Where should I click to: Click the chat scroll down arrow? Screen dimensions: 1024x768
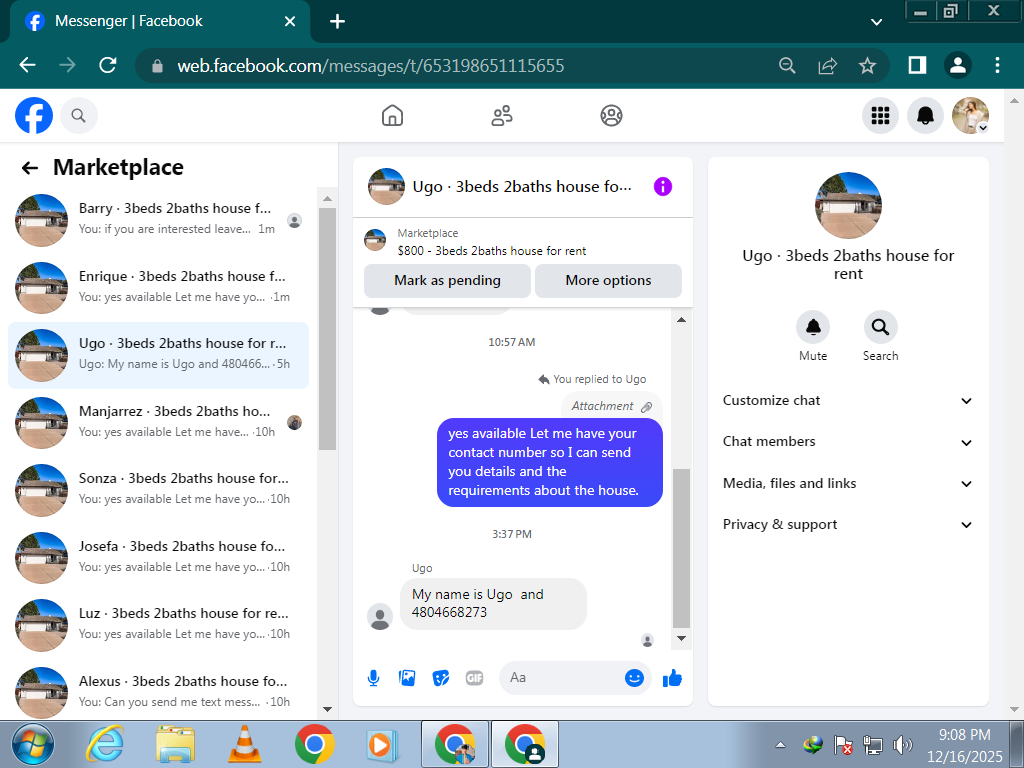(681, 638)
